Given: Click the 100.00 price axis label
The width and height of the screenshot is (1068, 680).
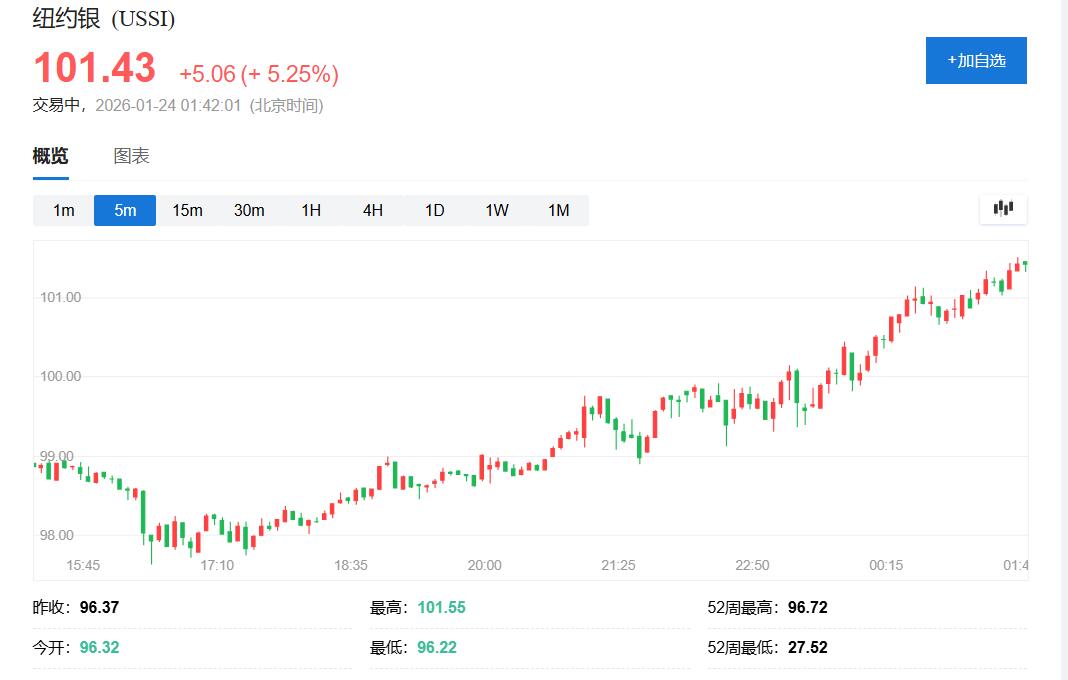Looking at the screenshot, I should (59, 376).
